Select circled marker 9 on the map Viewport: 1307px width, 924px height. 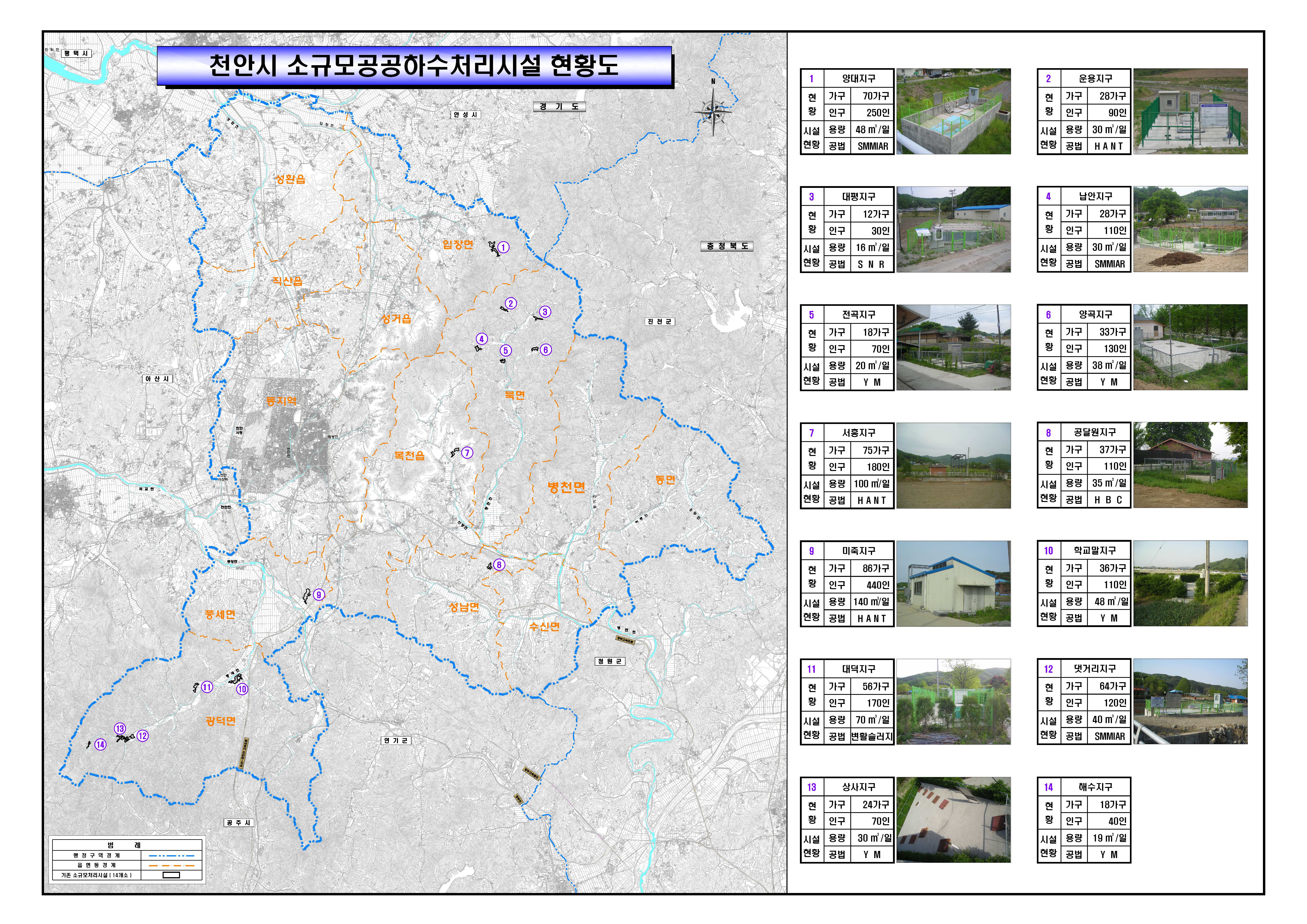click(319, 595)
